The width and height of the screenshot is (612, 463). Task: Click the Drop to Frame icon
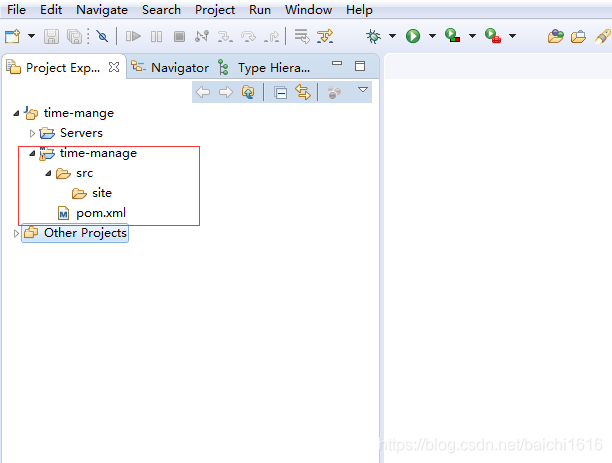click(x=302, y=36)
